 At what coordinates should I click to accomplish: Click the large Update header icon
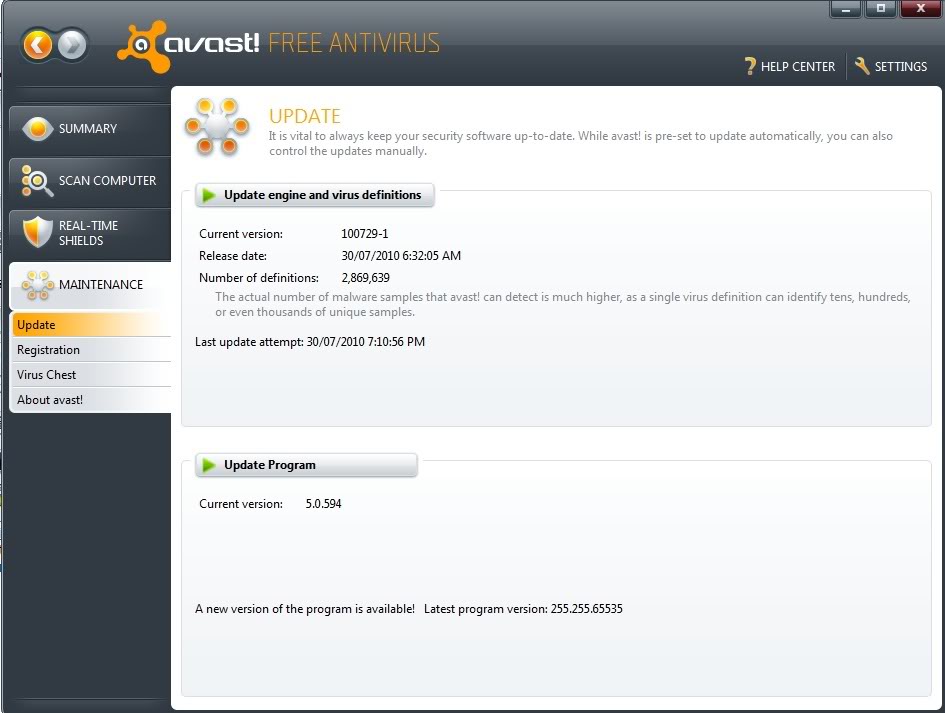[x=217, y=126]
